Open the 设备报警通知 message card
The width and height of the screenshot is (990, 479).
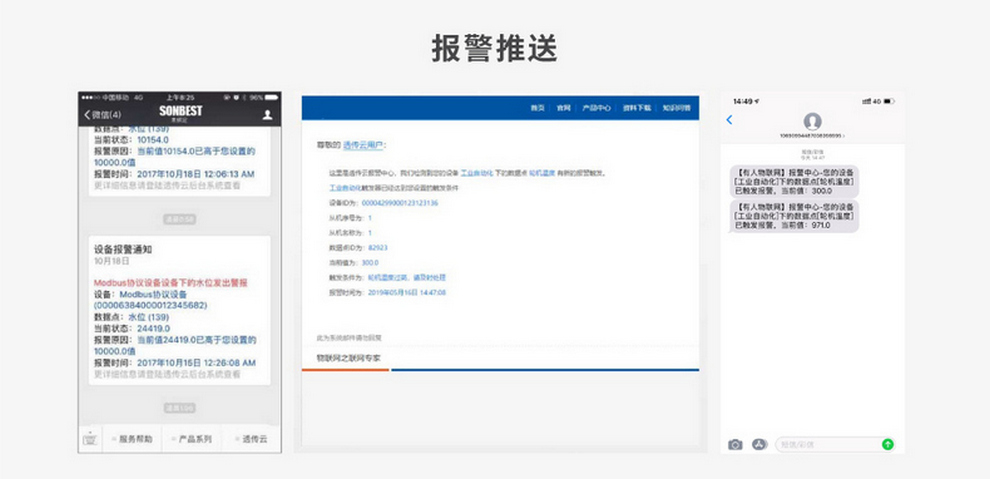tap(179, 310)
